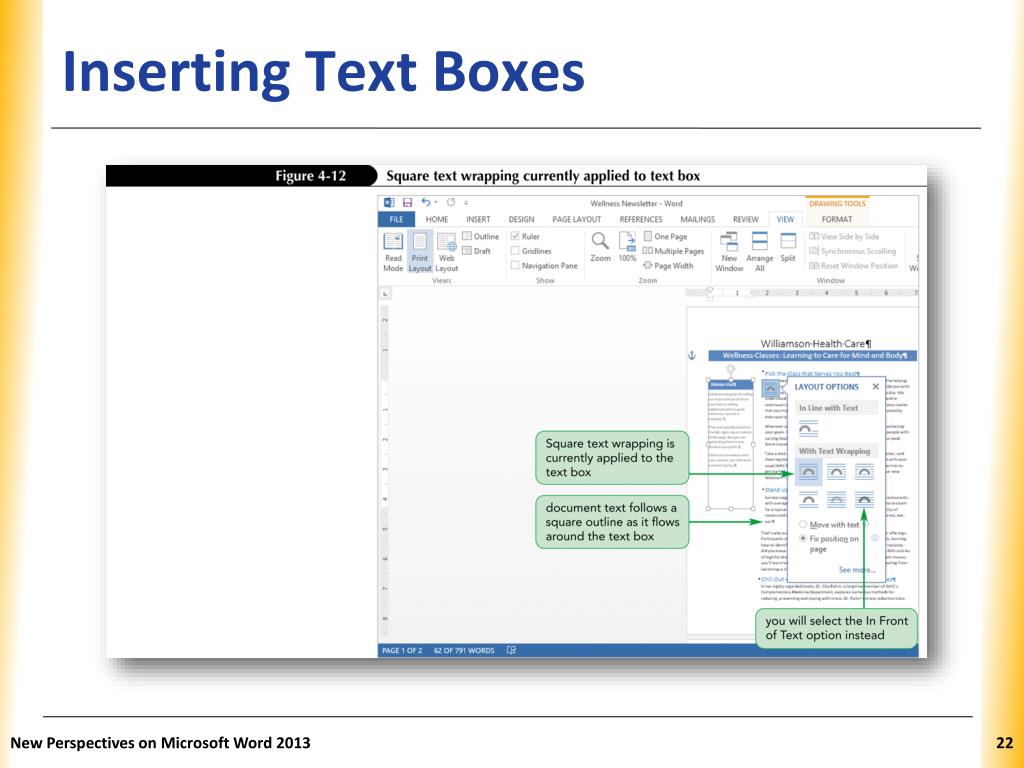The height and width of the screenshot is (768, 1024).
Task: Uncheck the Ruler checkbox
Action: click(x=515, y=237)
